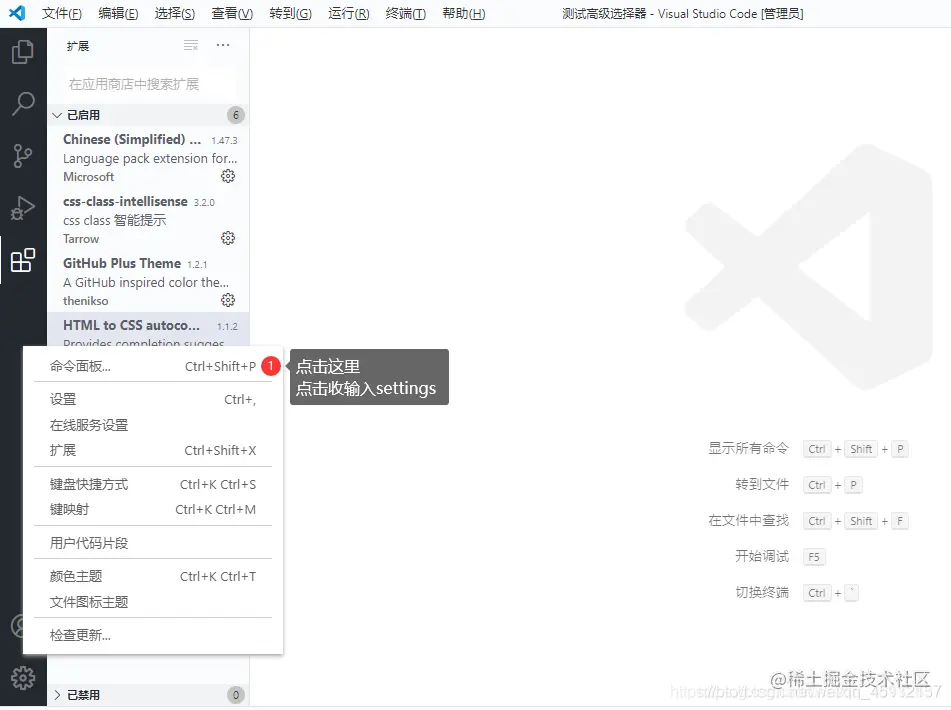951x710 pixels.
Task: Click the 已启用 count badge 6
Action: click(236, 115)
